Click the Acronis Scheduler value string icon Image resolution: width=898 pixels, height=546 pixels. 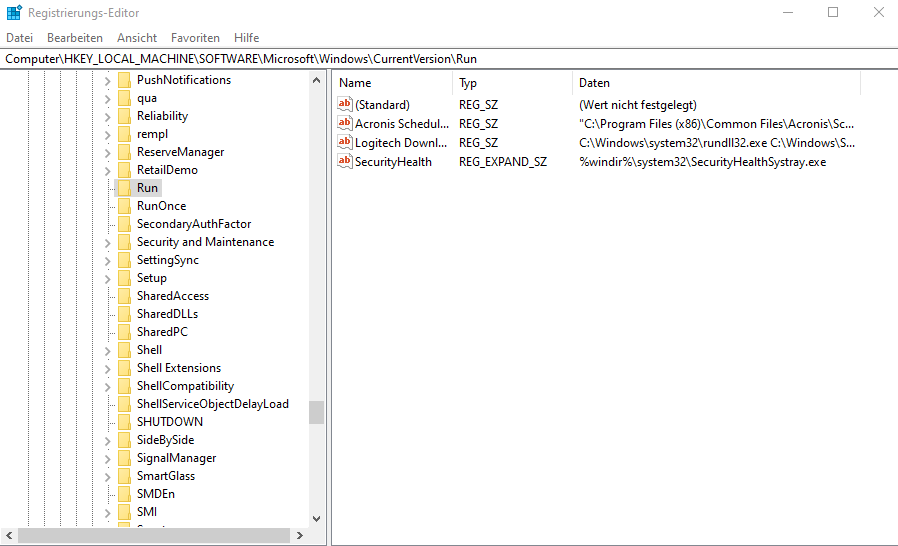344,123
